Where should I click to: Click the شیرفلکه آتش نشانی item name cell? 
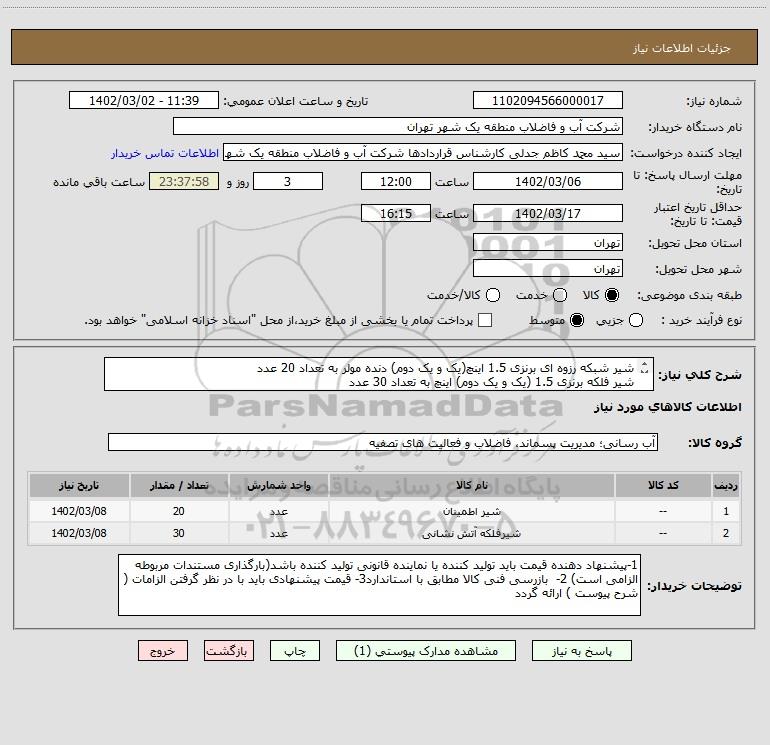471,533
